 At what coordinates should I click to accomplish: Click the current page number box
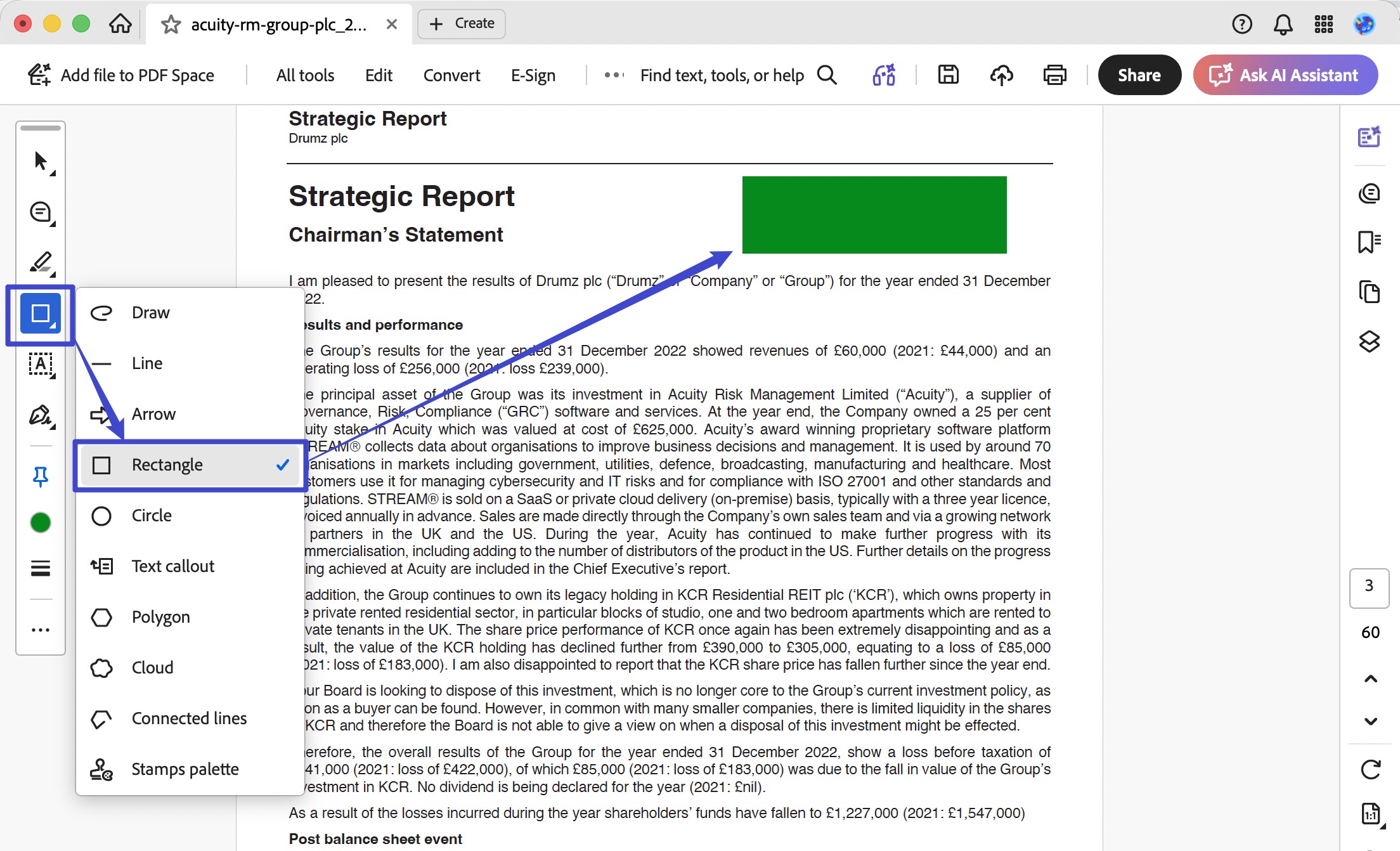pyautogui.click(x=1370, y=588)
